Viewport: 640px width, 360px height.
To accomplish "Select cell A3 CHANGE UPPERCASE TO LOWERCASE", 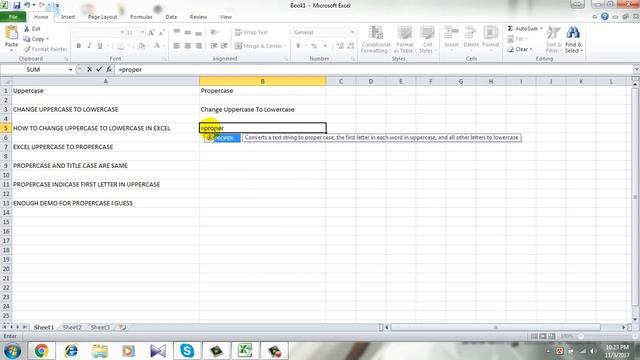I will point(106,109).
